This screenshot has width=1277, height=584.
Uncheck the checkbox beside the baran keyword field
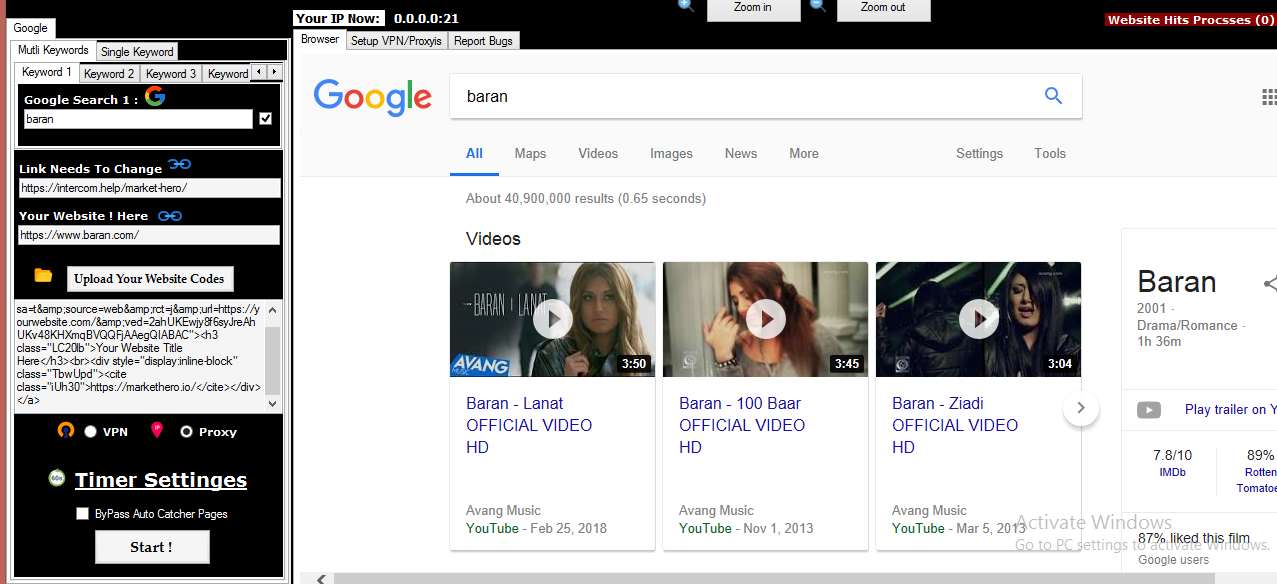(265, 119)
